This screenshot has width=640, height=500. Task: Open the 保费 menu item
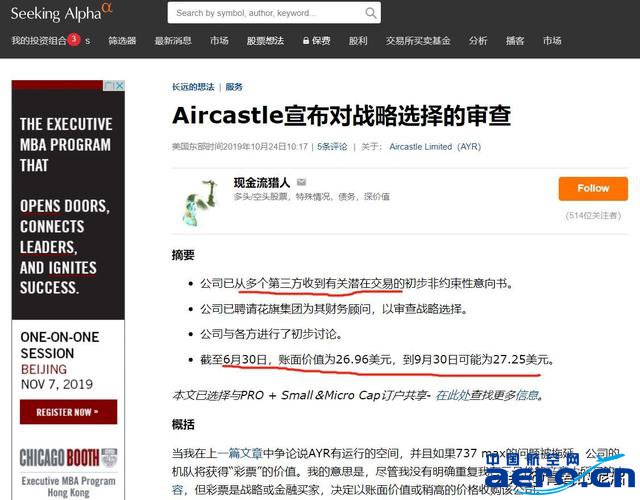click(x=321, y=41)
